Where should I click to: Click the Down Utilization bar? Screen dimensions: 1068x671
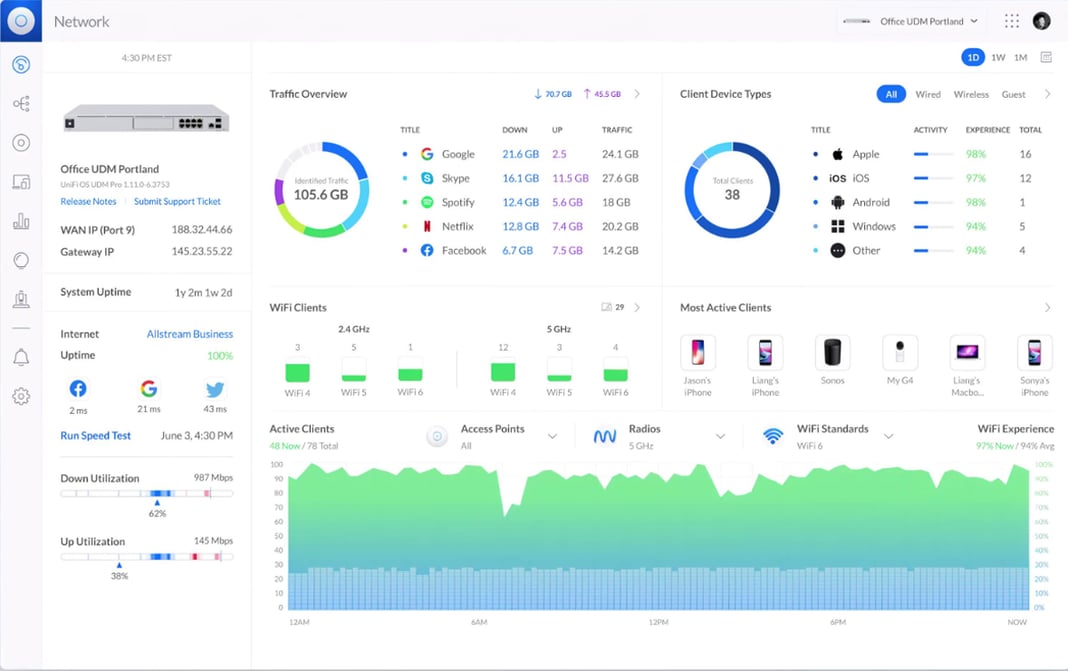146,494
